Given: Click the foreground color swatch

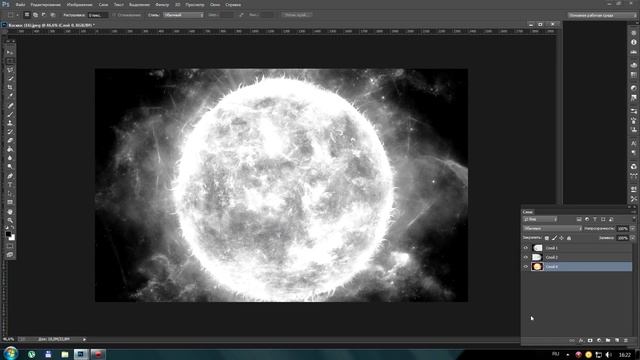Looking at the screenshot, I should [8, 234].
